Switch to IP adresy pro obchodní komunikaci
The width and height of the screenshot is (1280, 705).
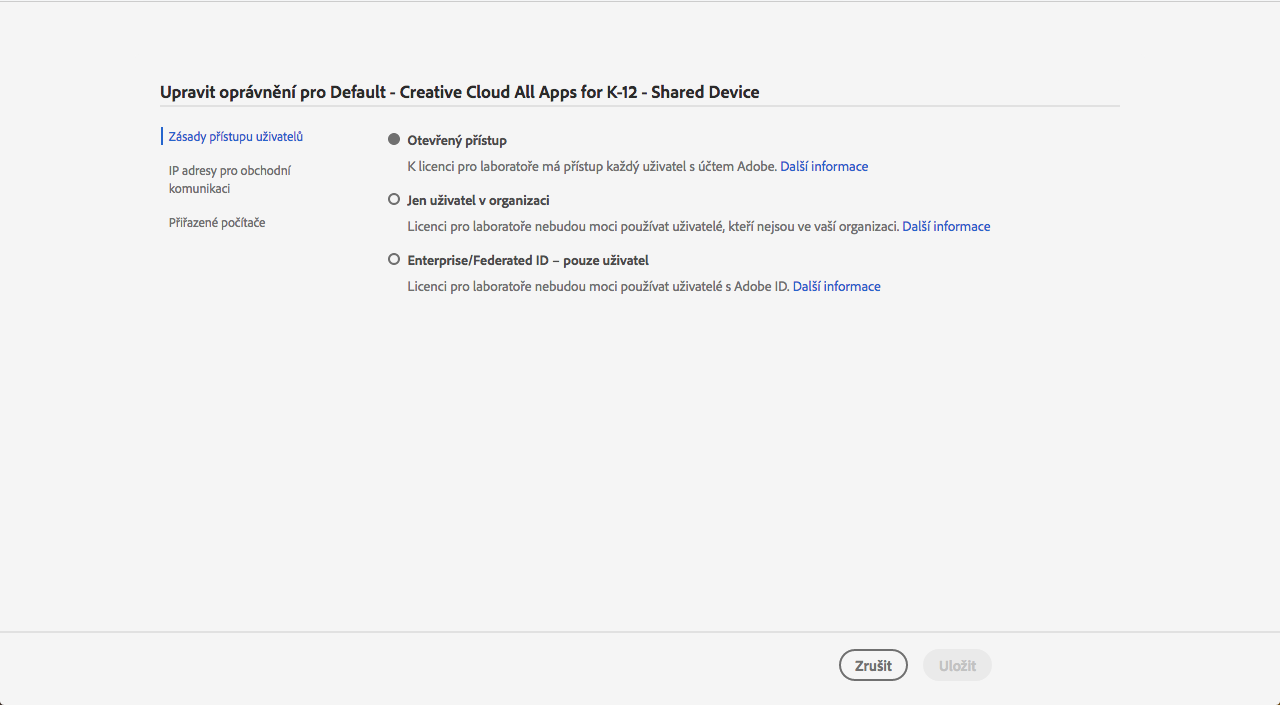point(230,180)
